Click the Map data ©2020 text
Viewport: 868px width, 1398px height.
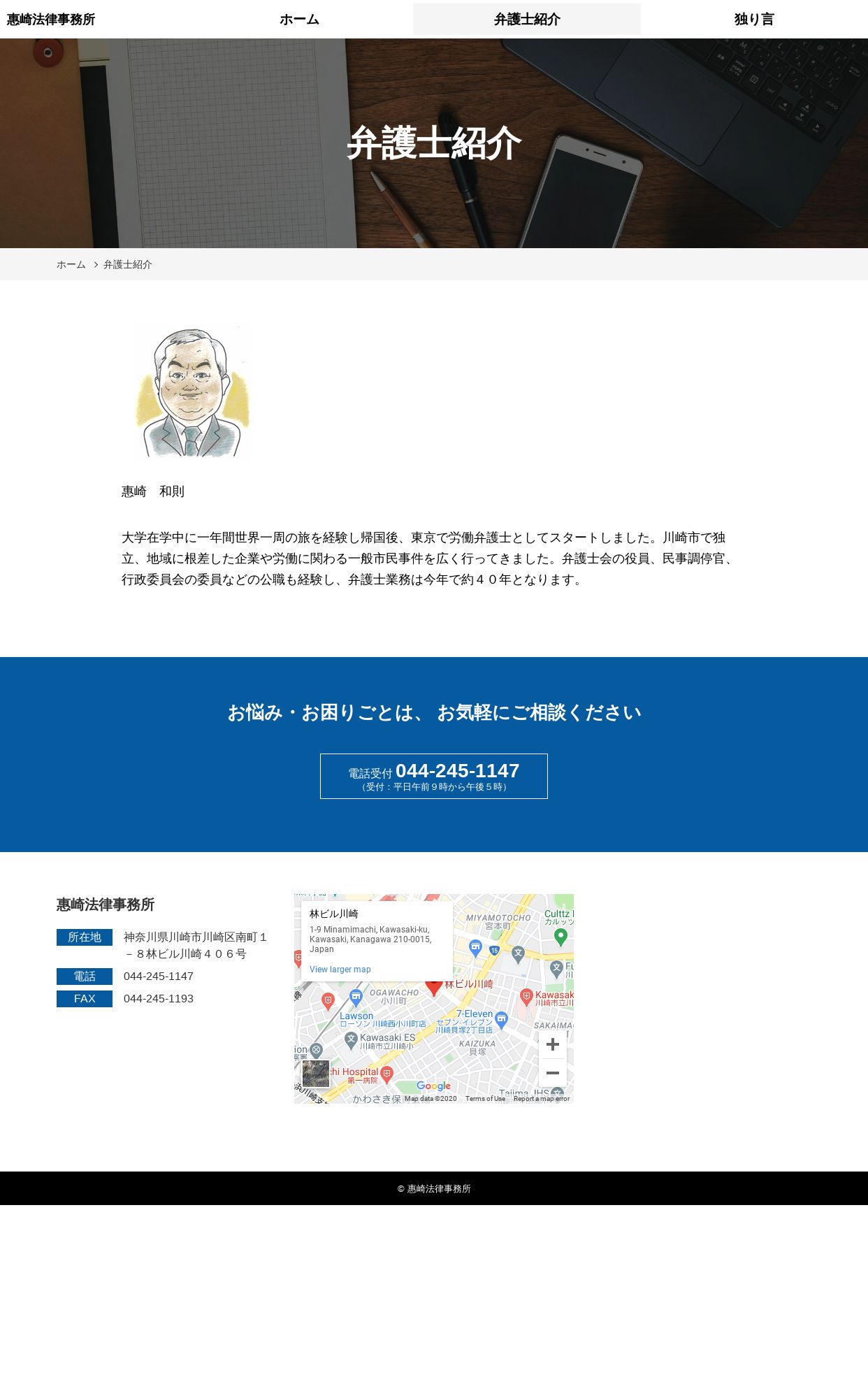(x=431, y=1099)
